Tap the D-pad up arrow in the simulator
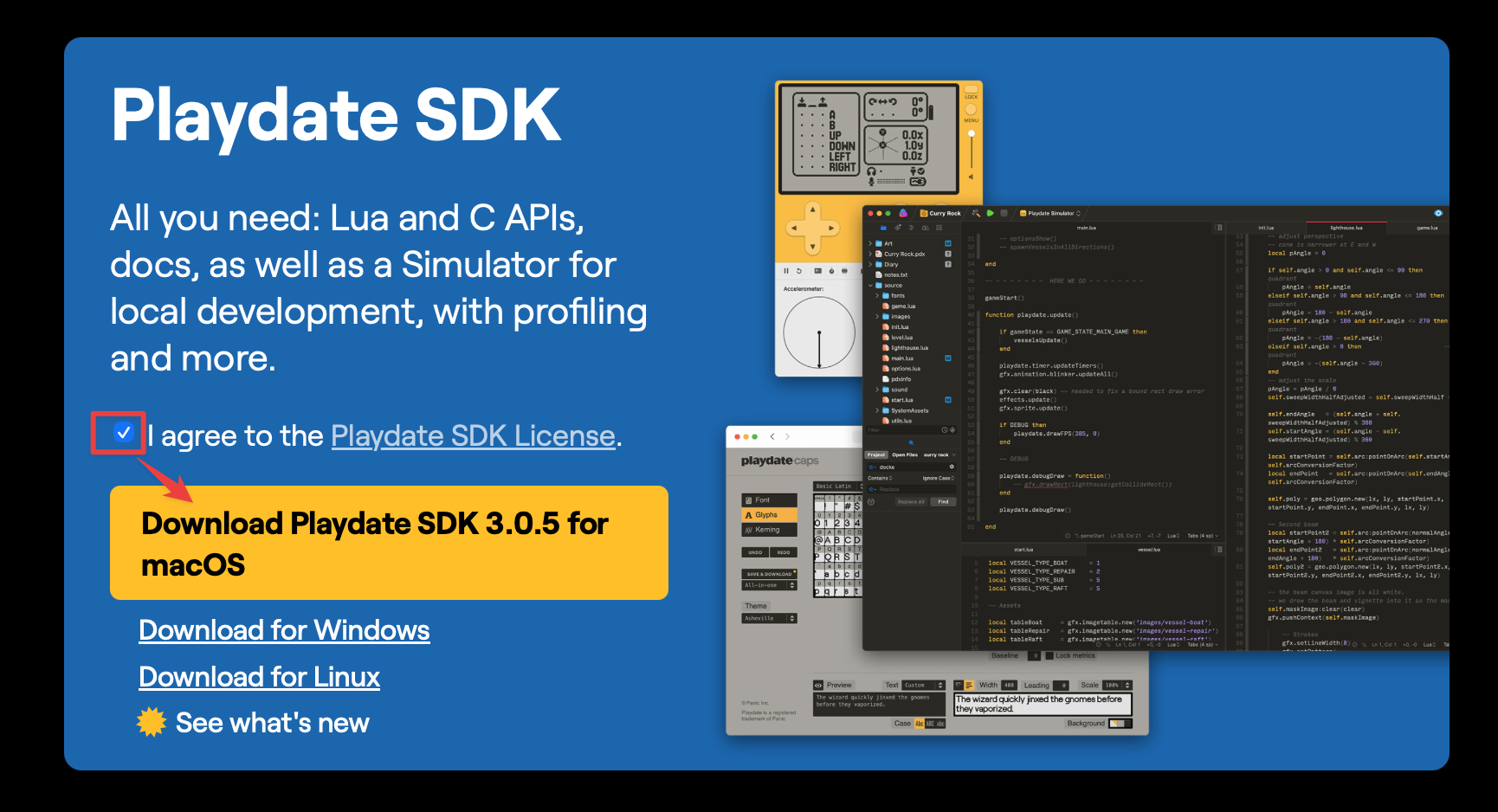This screenshot has height=812, width=1498. [x=812, y=209]
